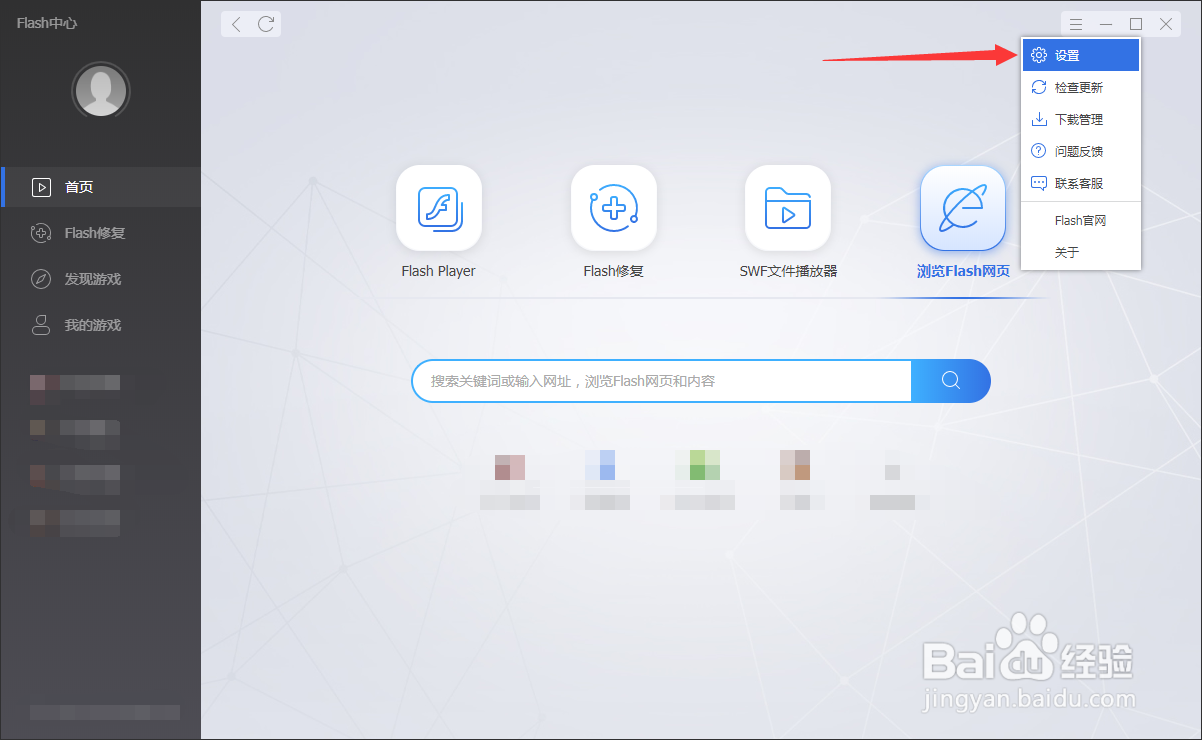Image resolution: width=1202 pixels, height=740 pixels.
Task: Click the chat icon beside 联系客服
Action: 1039,183
